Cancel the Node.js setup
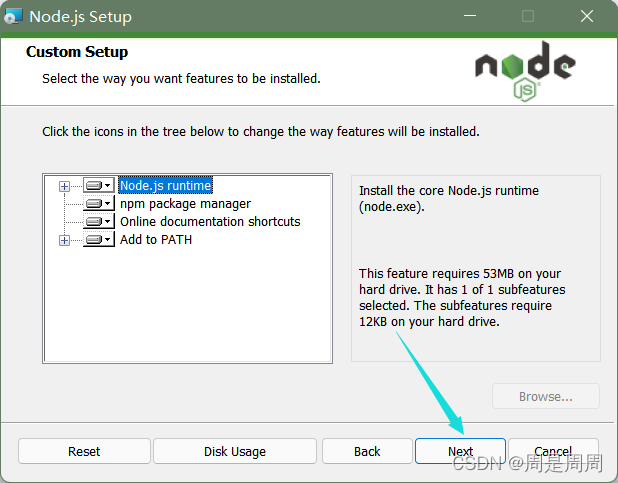The image size is (618, 483). (553, 451)
